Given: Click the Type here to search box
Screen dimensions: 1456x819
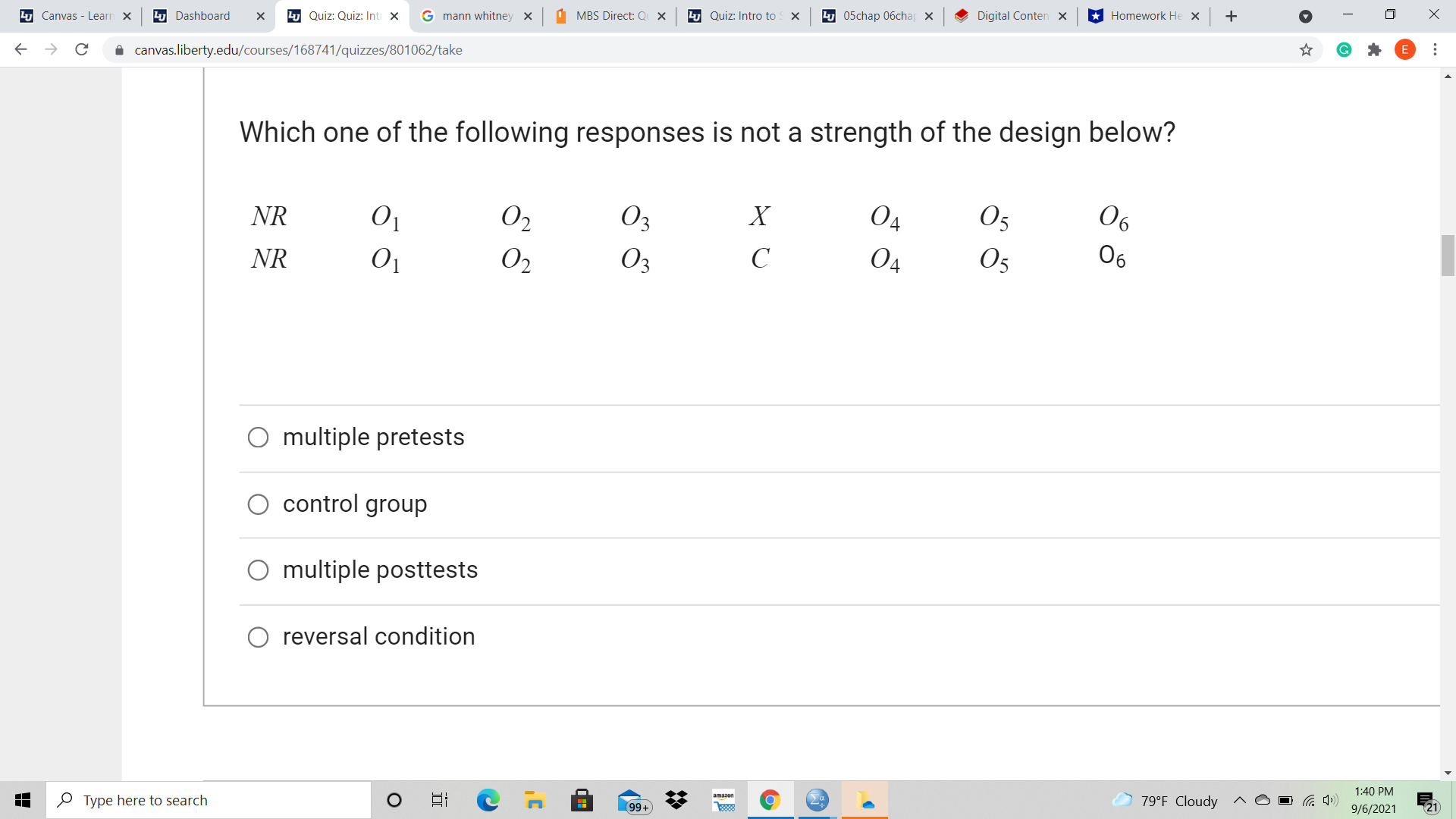Looking at the screenshot, I should [x=209, y=800].
